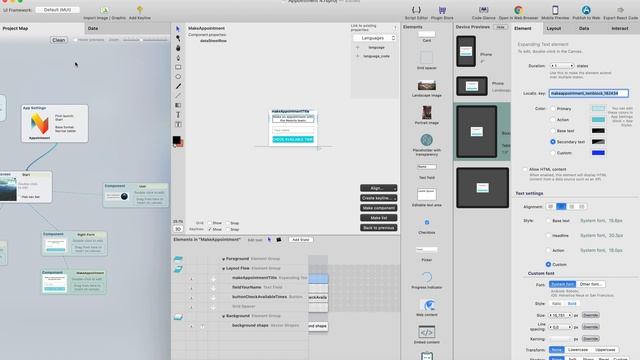The image size is (640, 360).
Task: Select Primary color radio
Action: pos(553,109)
